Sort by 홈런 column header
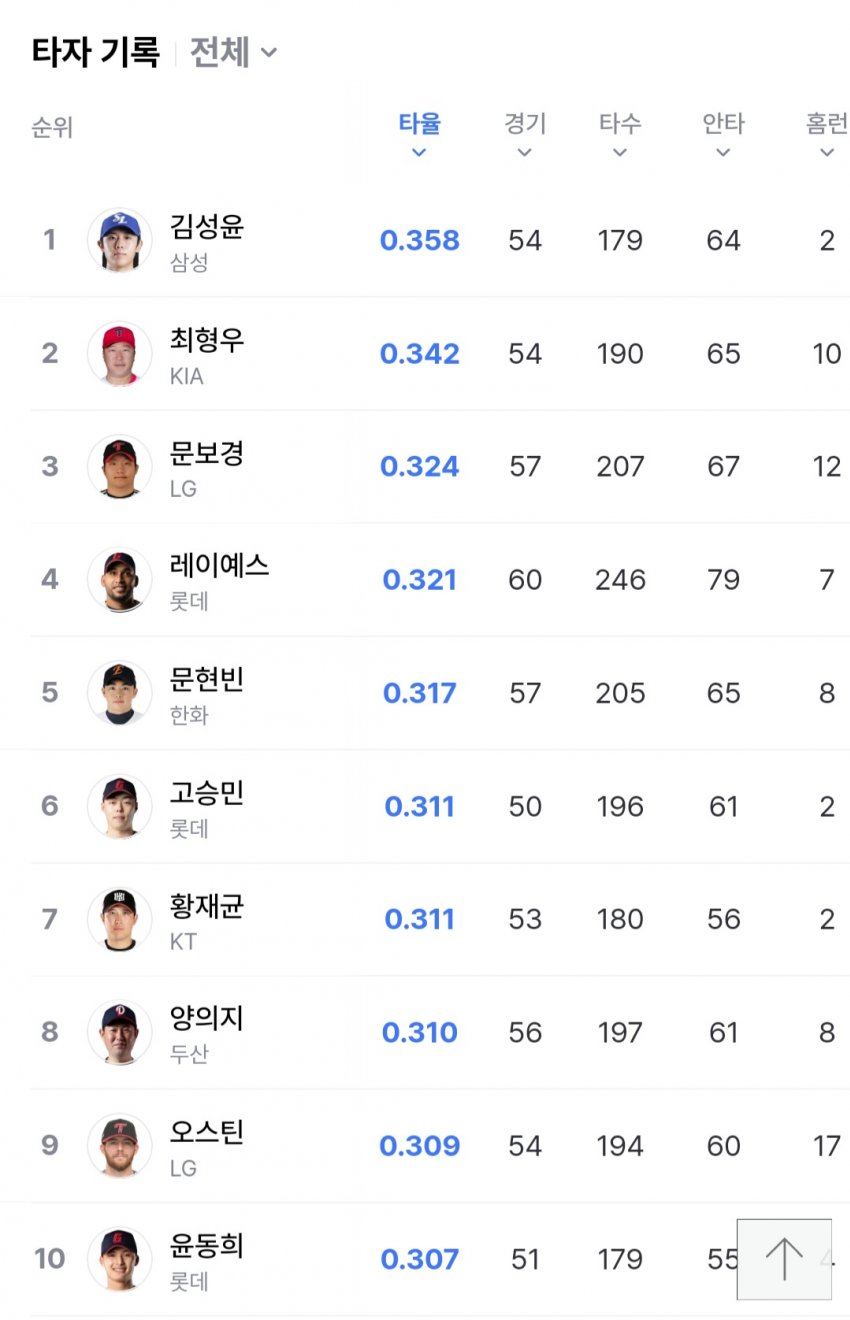Viewport: 850px width, 1320px height. (826, 133)
